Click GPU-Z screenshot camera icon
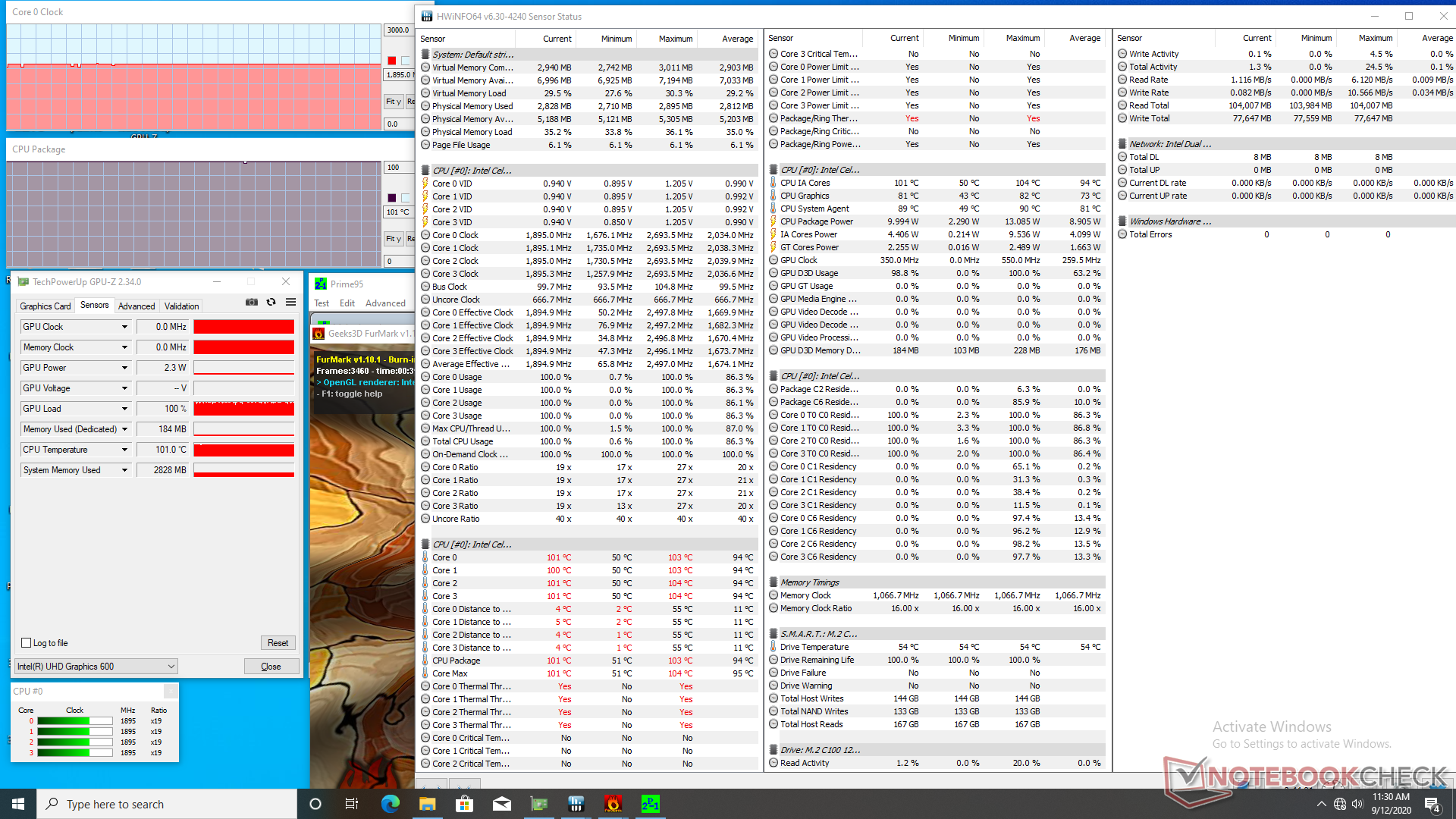Screen dimensions: 1456x819 [252, 302]
